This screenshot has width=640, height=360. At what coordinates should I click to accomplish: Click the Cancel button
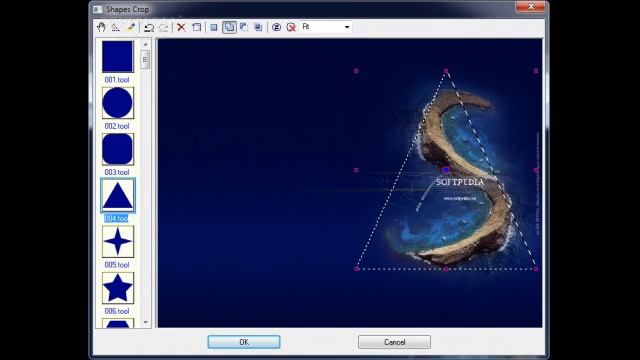click(394, 342)
